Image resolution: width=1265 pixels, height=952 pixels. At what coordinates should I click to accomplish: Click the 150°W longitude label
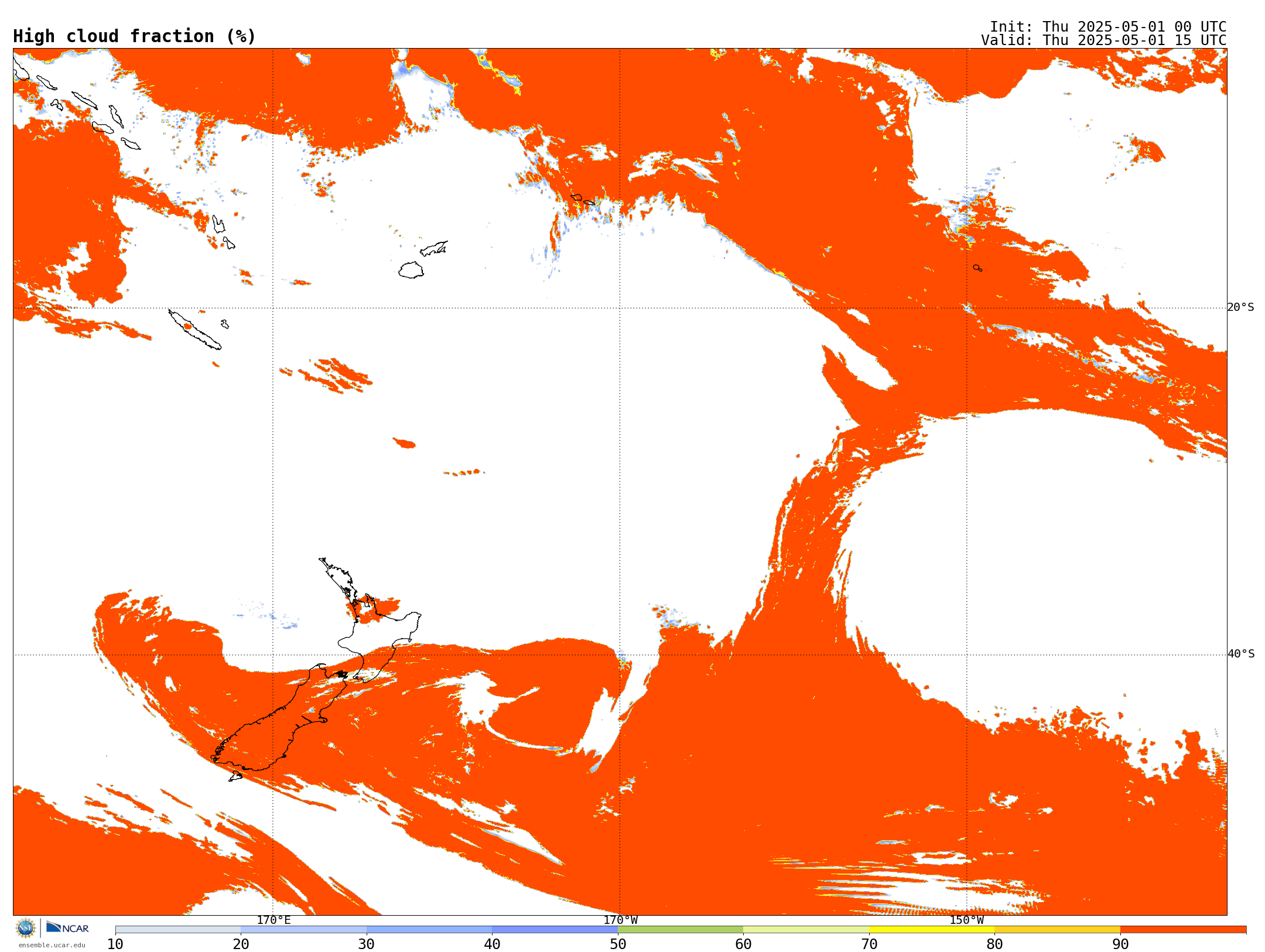point(967,920)
